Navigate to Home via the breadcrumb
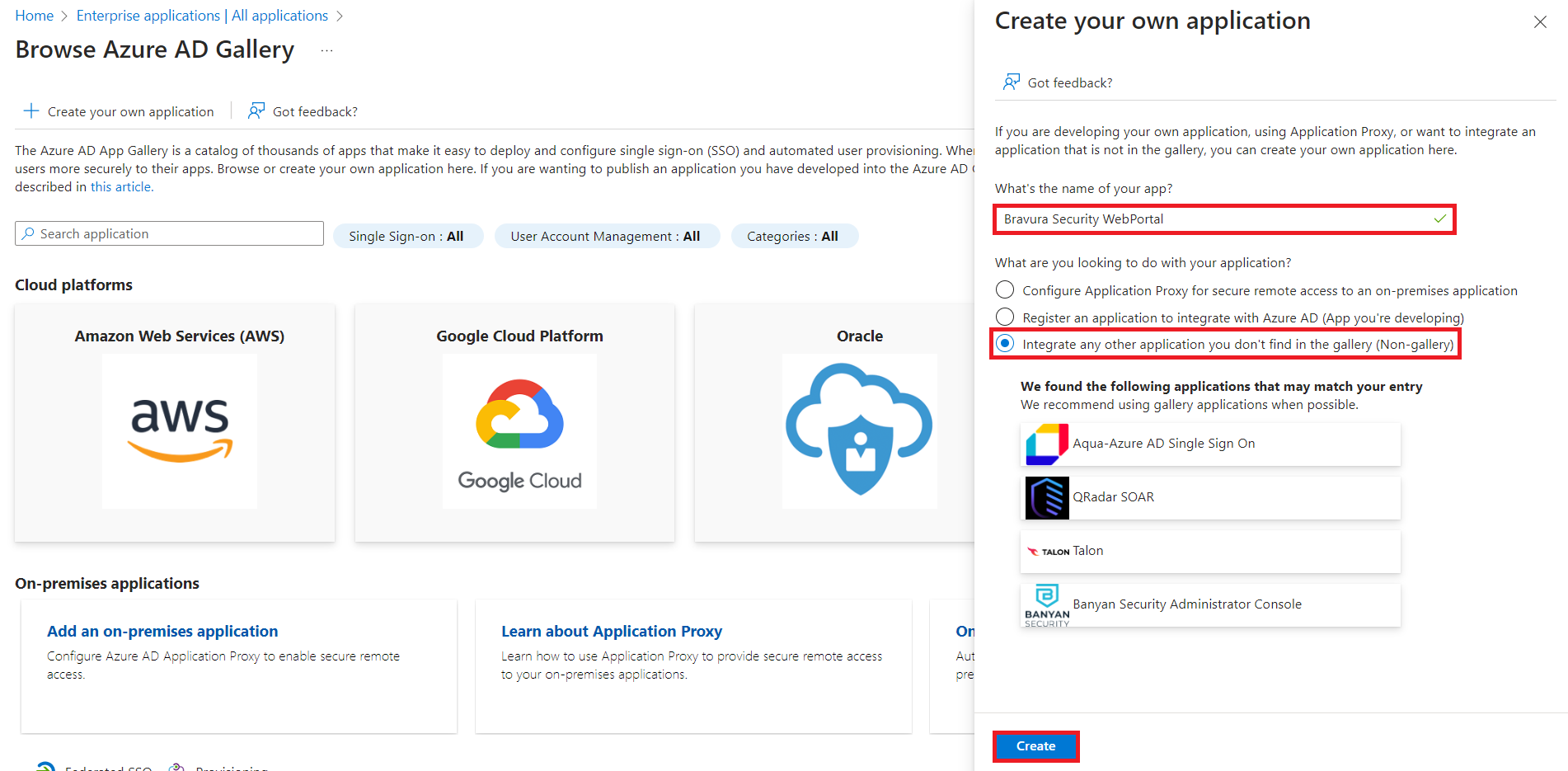 click(34, 15)
